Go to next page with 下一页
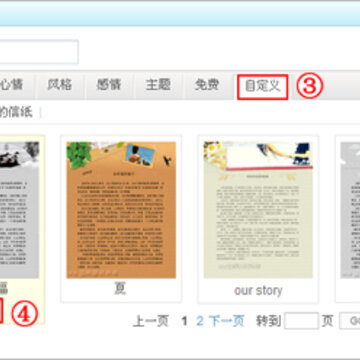360x360 pixels. coord(227,321)
